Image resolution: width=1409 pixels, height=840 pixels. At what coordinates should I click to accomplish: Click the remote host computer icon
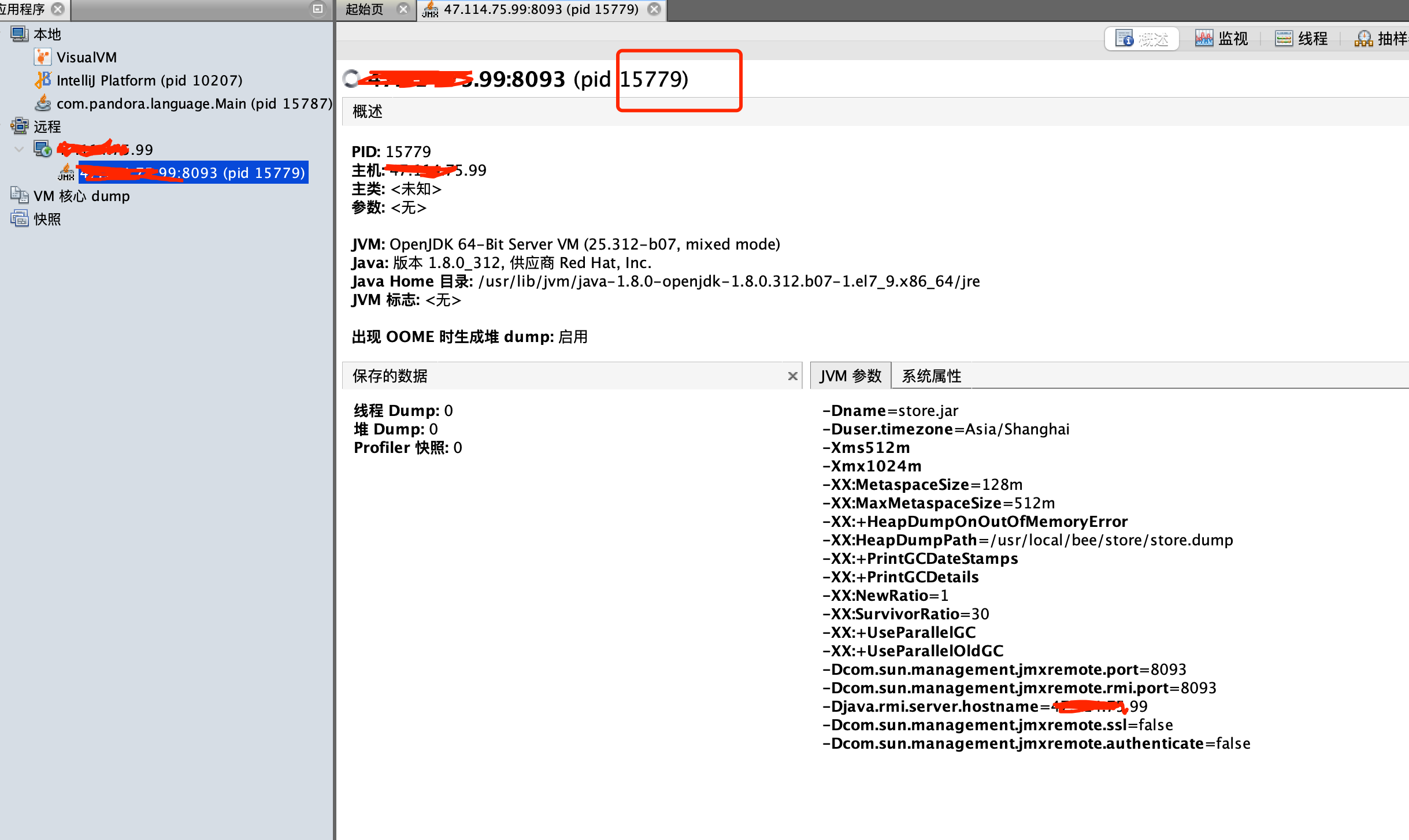pos(42,150)
